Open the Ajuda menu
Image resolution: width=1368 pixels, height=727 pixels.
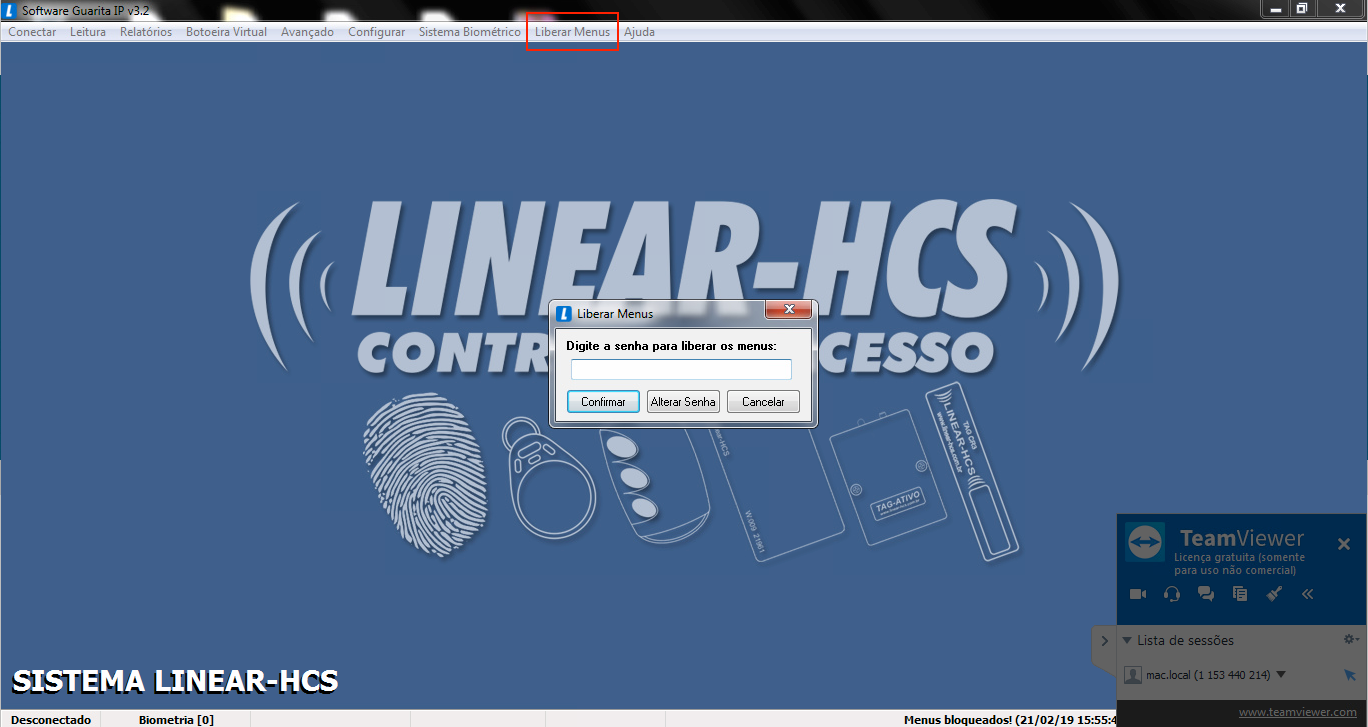coord(640,32)
